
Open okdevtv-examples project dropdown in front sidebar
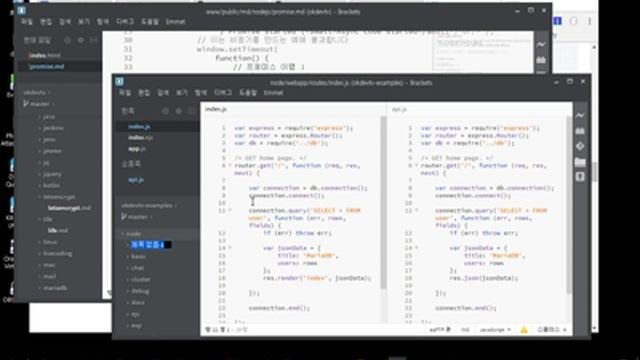(149, 205)
